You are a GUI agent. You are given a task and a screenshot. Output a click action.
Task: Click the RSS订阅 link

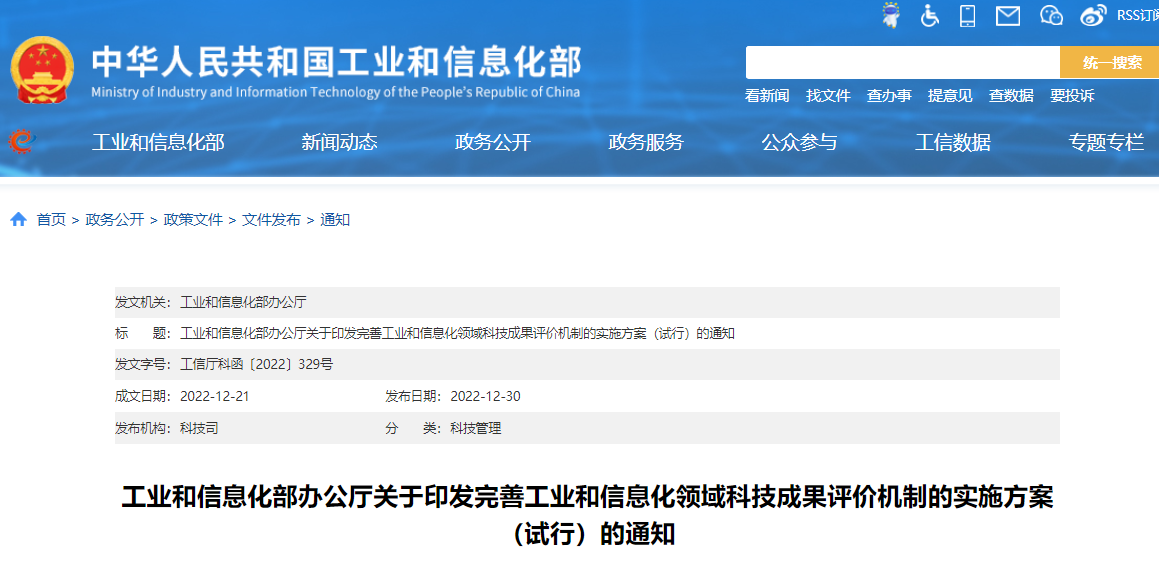1137,15
